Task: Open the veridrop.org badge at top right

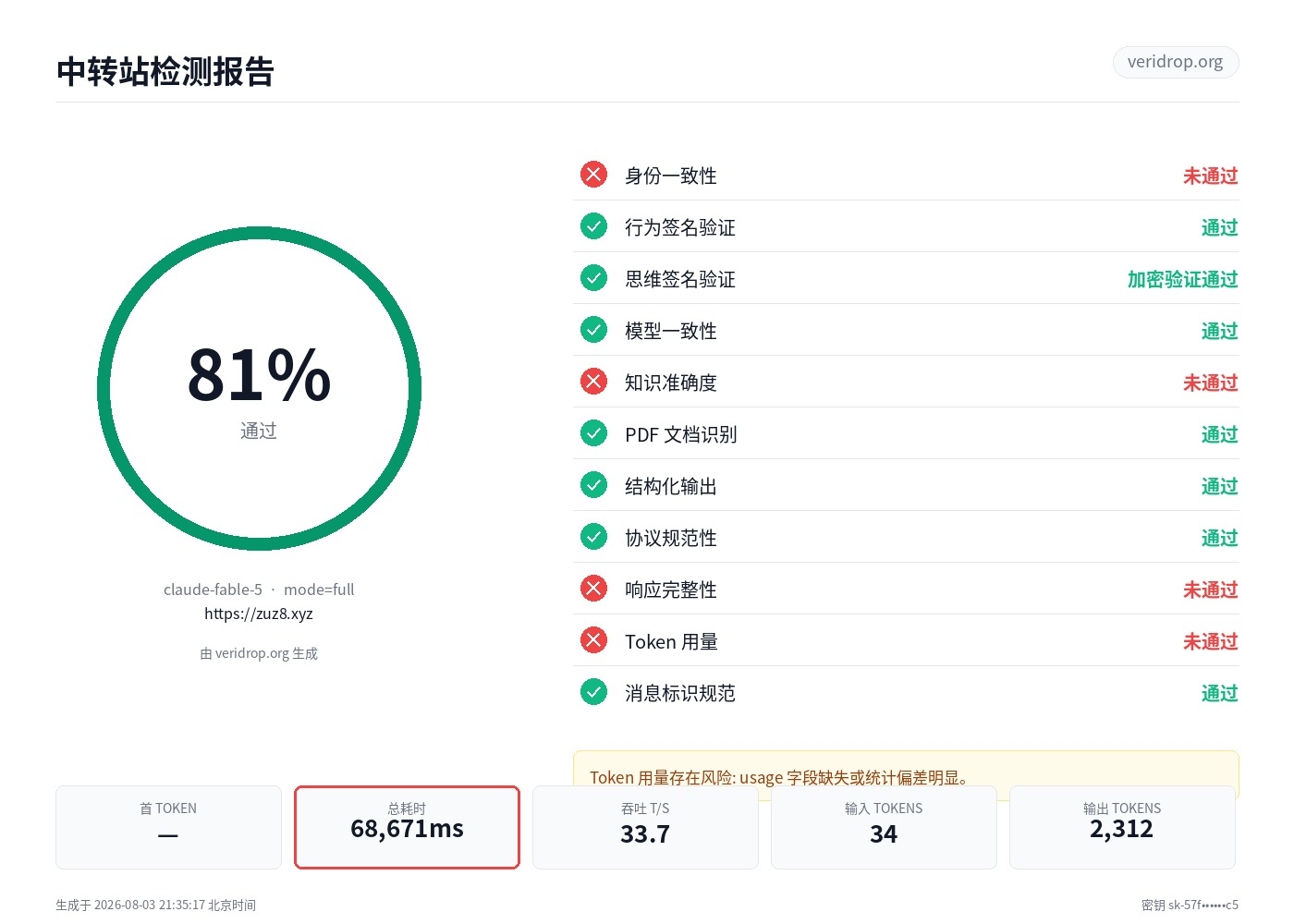Action: (x=1175, y=62)
